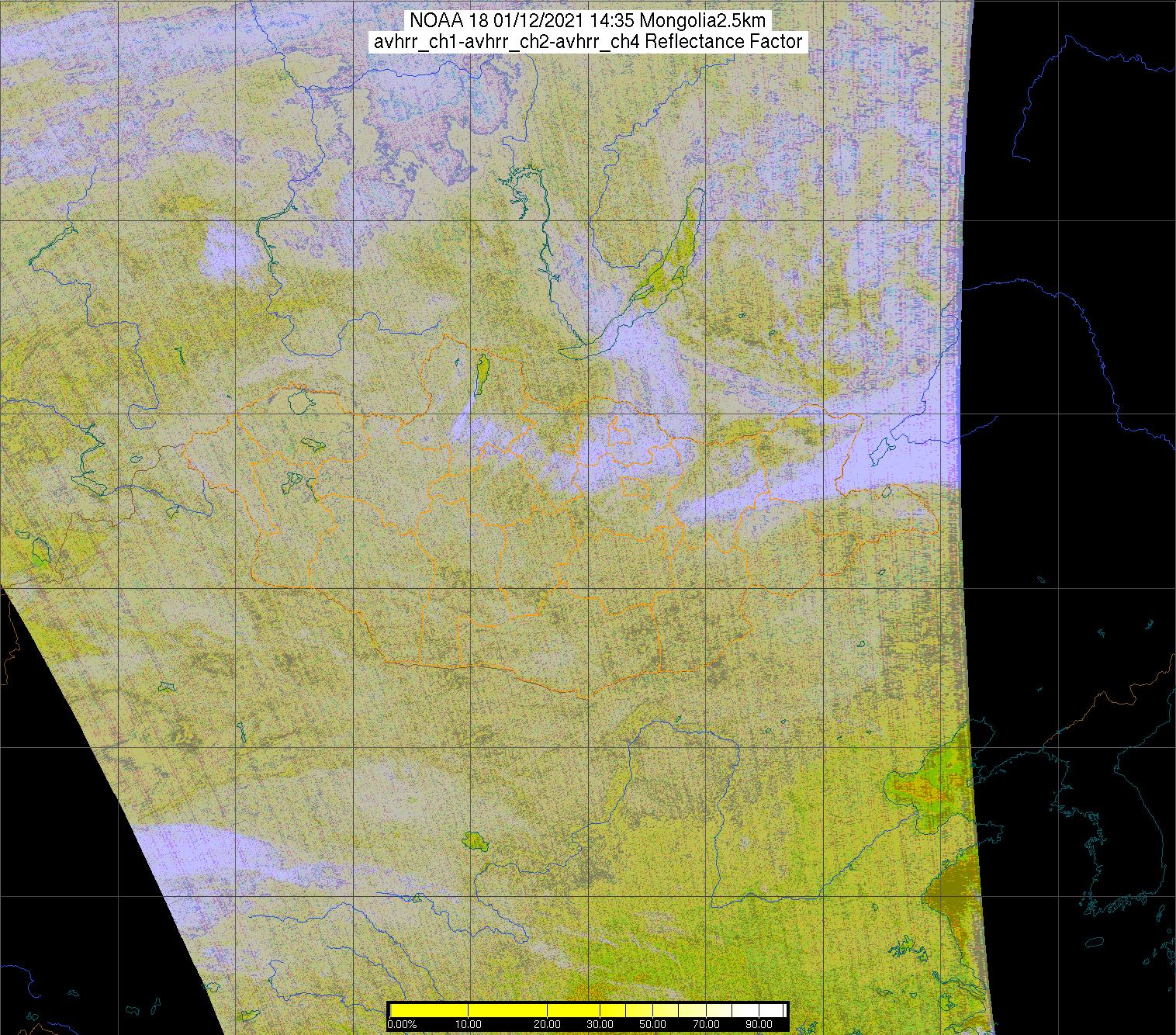The height and width of the screenshot is (1035, 1176).
Task: Click the dark olive coastal patch at right edge
Action: pos(953,892)
